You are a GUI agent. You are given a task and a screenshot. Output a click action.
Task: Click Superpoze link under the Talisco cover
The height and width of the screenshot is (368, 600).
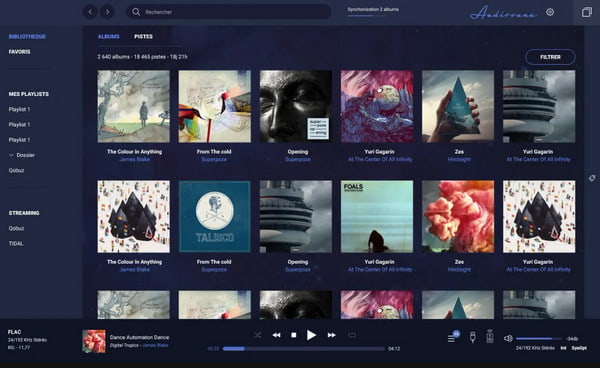coord(214,269)
